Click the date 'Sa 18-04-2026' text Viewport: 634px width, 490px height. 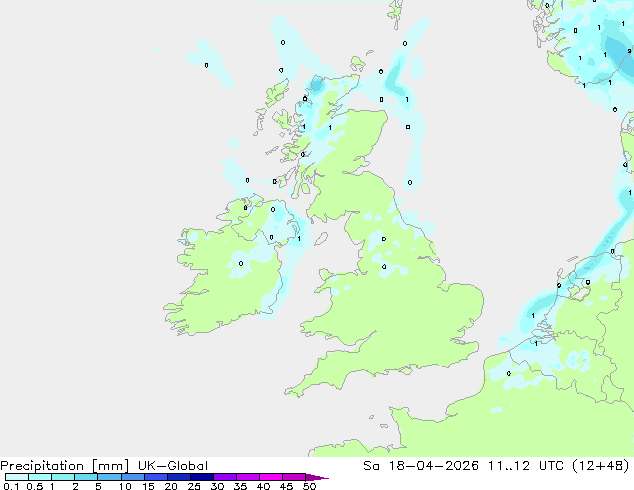(421, 466)
